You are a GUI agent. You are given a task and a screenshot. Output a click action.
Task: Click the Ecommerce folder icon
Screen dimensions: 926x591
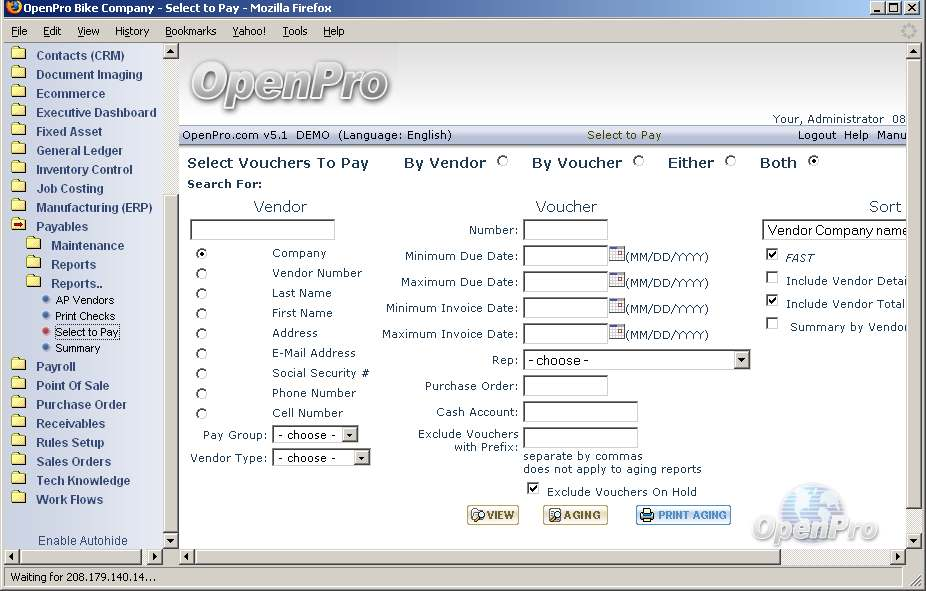19,92
